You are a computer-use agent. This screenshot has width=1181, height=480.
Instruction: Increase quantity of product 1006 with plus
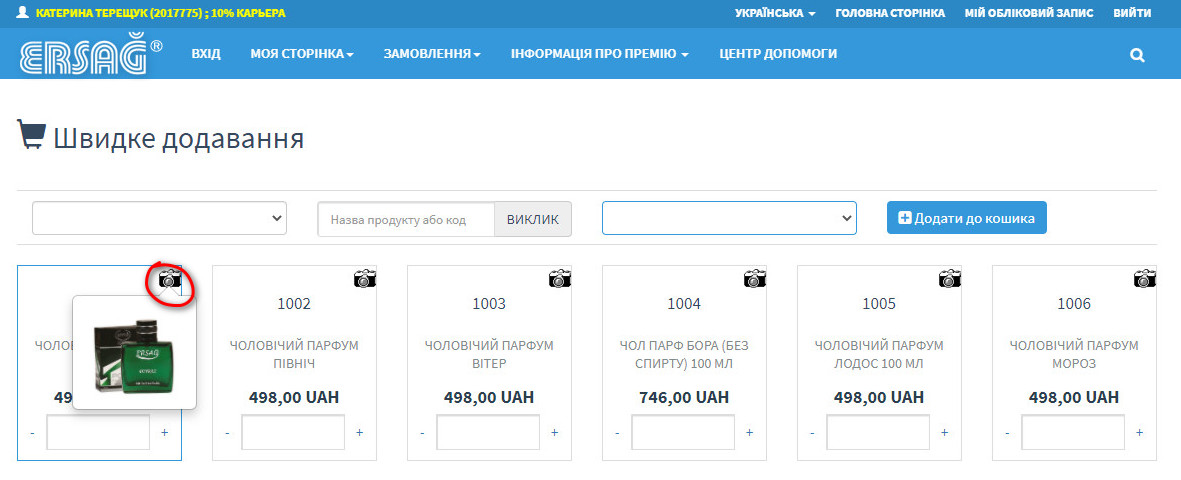[1139, 433]
